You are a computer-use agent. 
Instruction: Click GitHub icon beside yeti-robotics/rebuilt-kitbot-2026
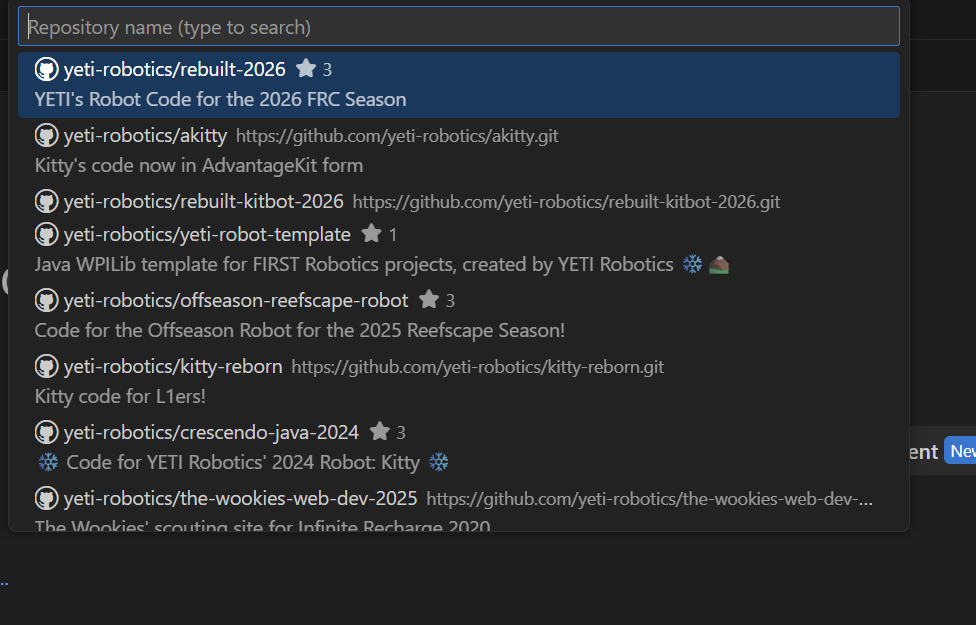click(46, 201)
